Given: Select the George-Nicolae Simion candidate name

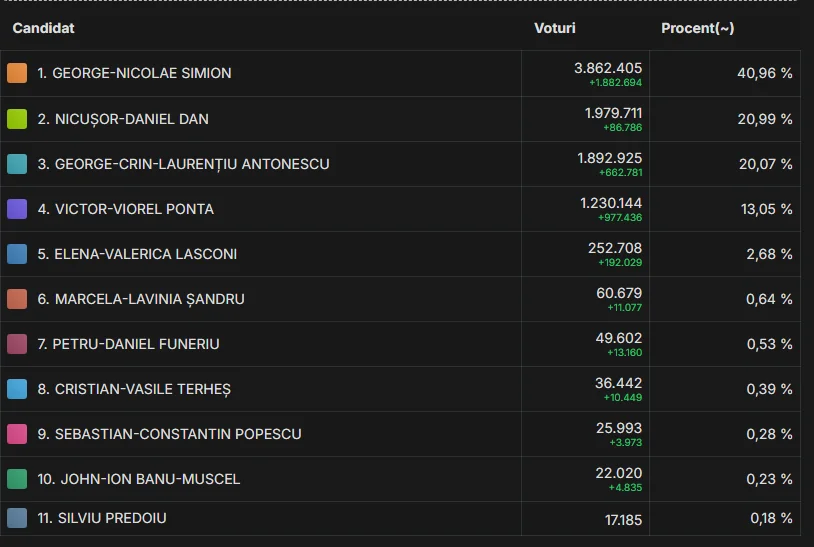Looking at the screenshot, I should click(134, 73).
